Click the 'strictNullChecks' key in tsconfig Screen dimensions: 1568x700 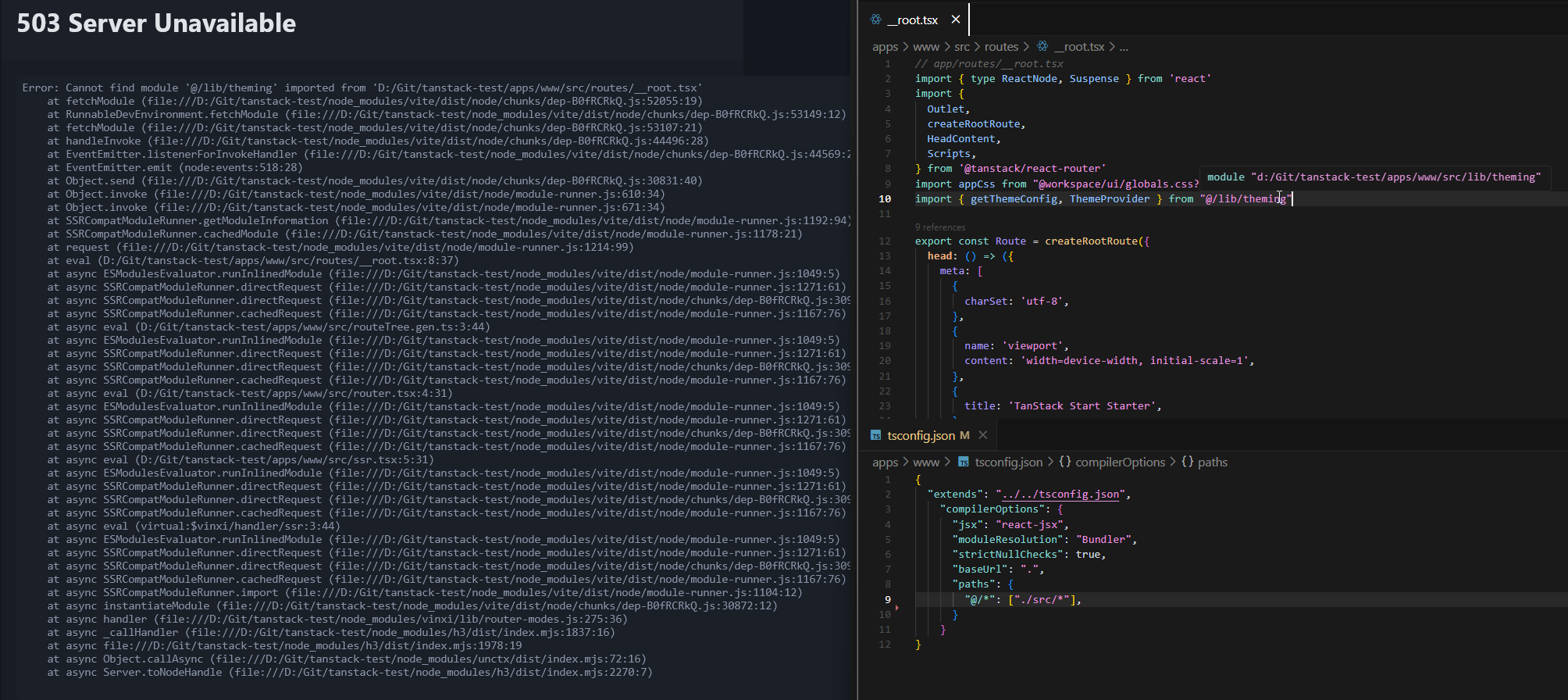[1007, 555]
